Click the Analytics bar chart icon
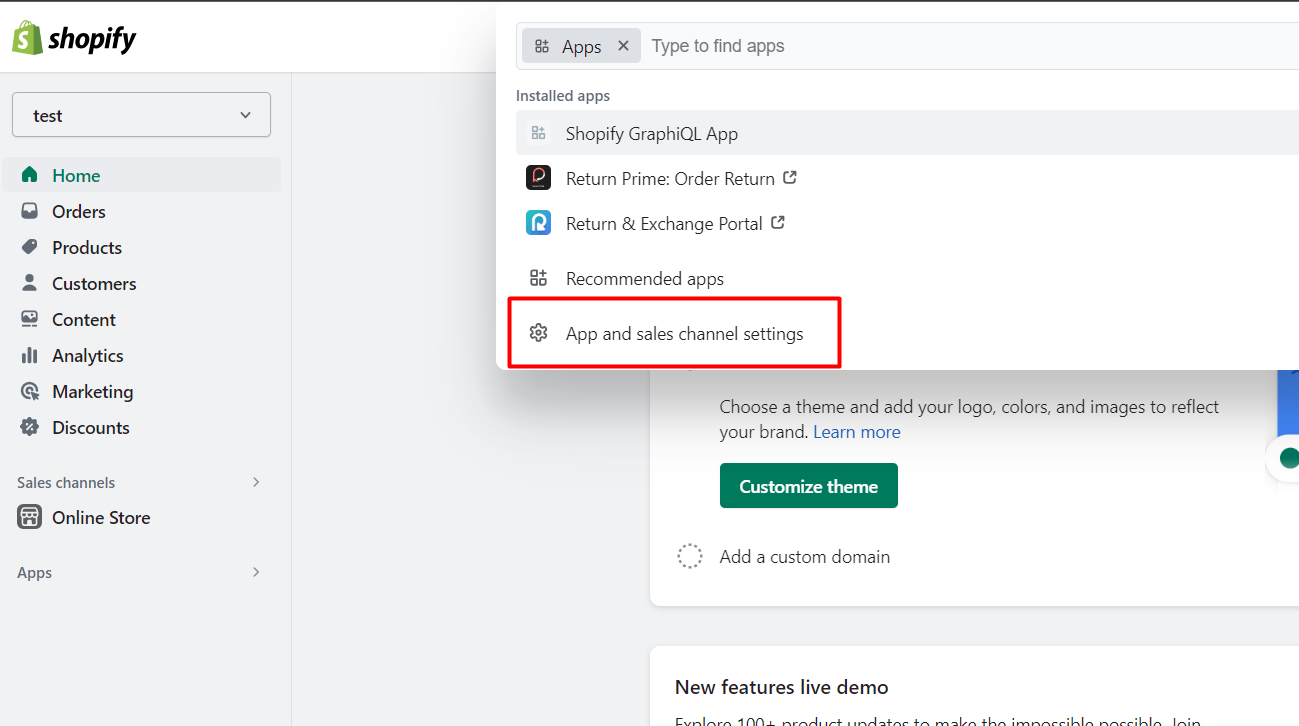 [30, 355]
